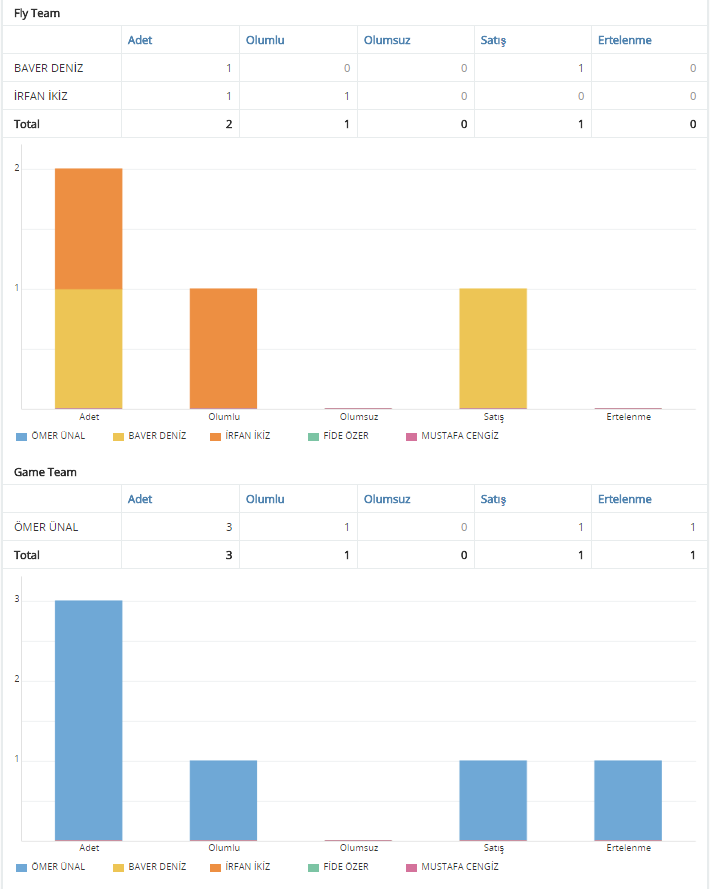The width and height of the screenshot is (710, 889).
Task: Click İRFAN İKİZ Olumlu value 1 in Fly Team table
Action: (x=347, y=96)
